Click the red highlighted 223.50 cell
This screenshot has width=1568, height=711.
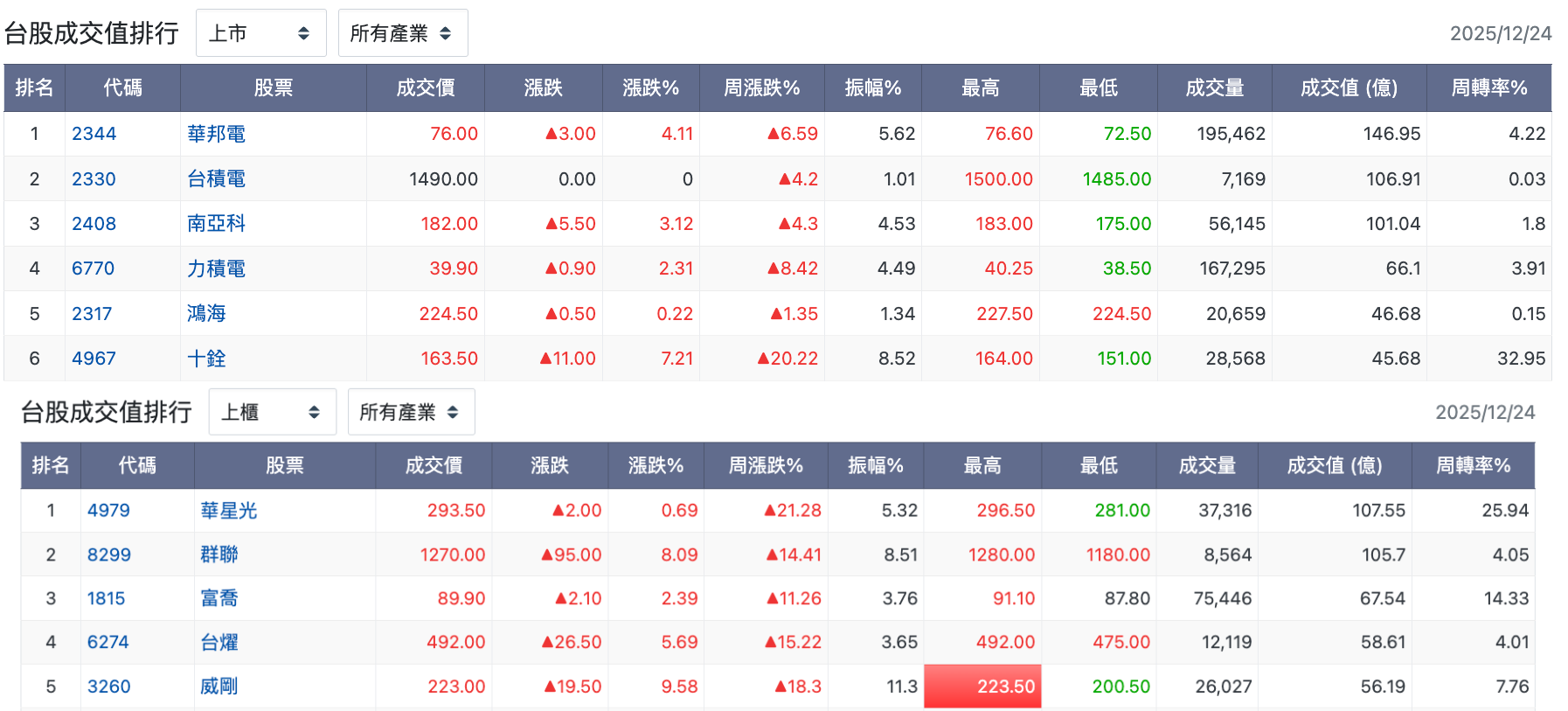pos(982,687)
